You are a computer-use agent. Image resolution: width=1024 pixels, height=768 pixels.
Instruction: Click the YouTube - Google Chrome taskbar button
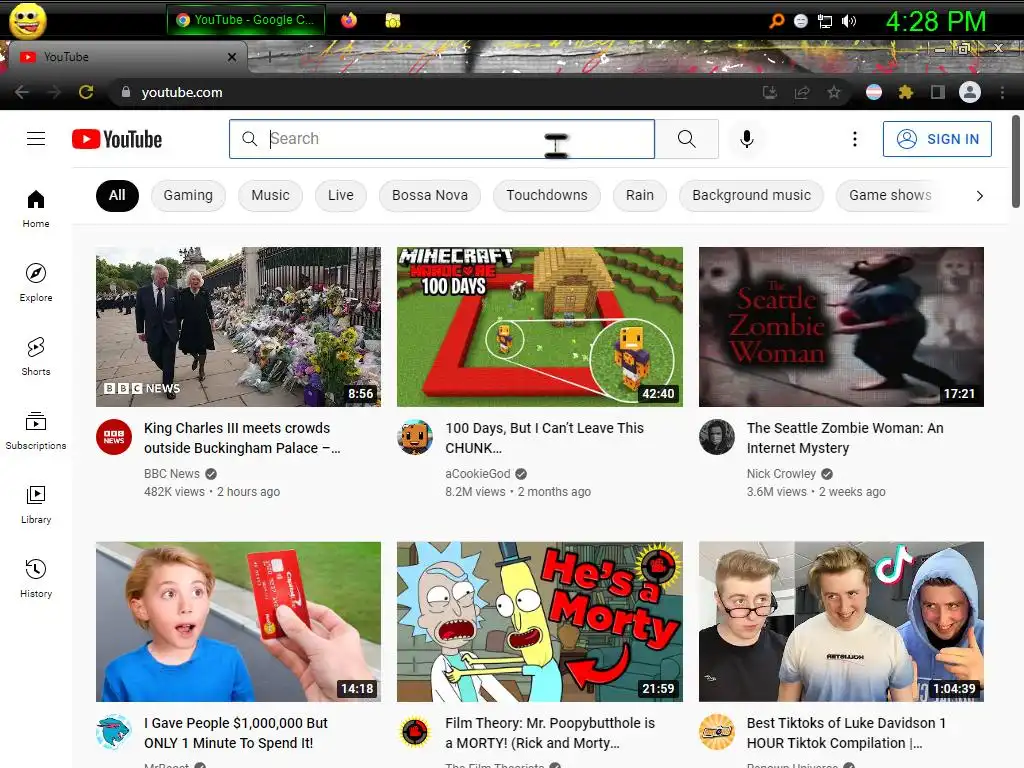coord(246,20)
